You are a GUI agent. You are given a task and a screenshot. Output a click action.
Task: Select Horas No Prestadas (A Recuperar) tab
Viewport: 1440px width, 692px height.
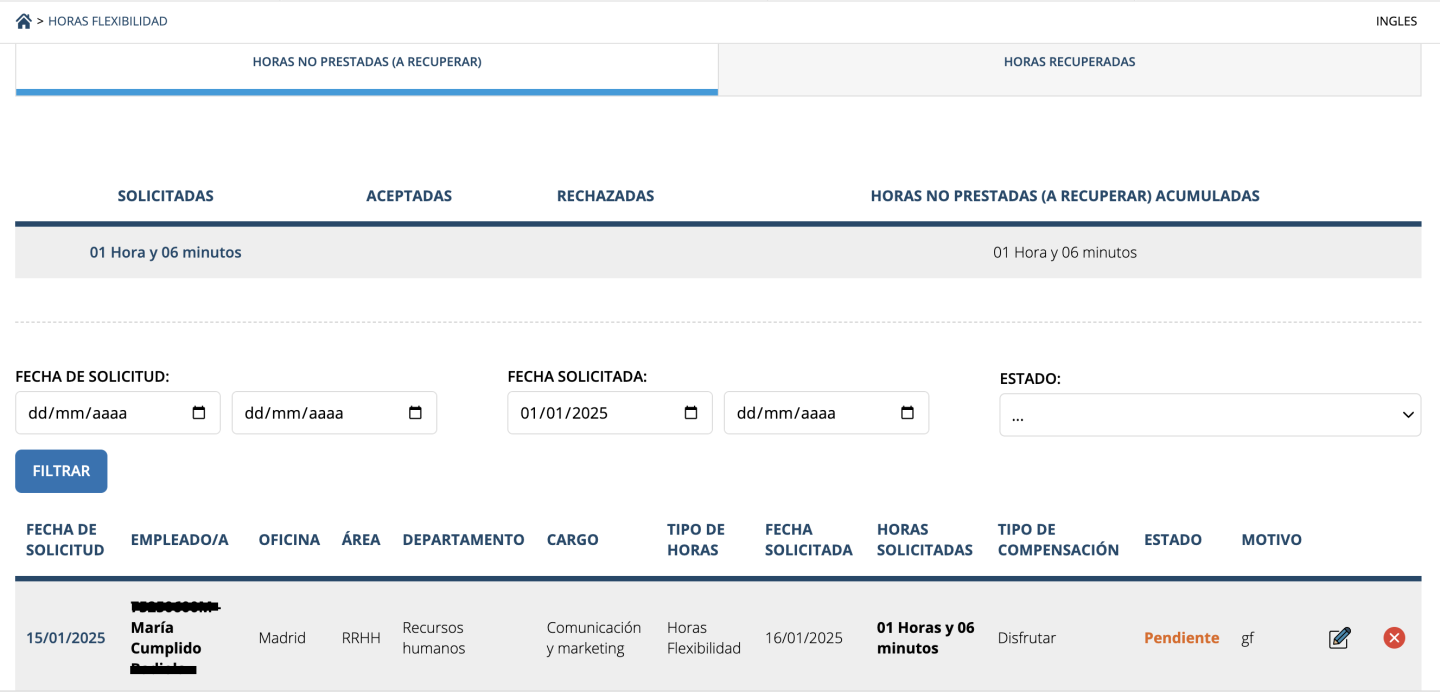[x=367, y=62]
